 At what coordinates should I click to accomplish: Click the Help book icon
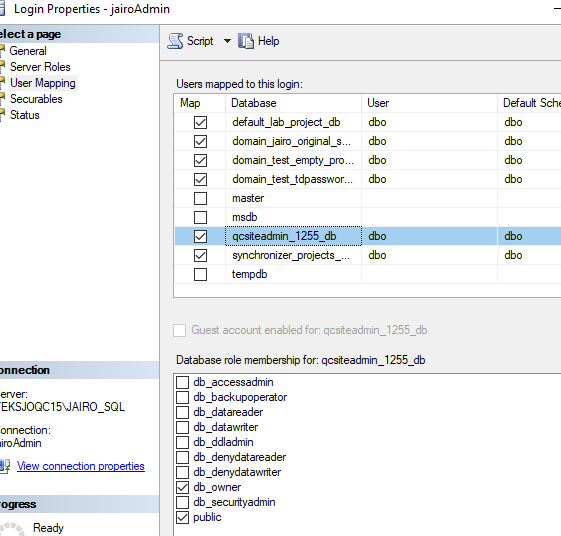(246, 41)
